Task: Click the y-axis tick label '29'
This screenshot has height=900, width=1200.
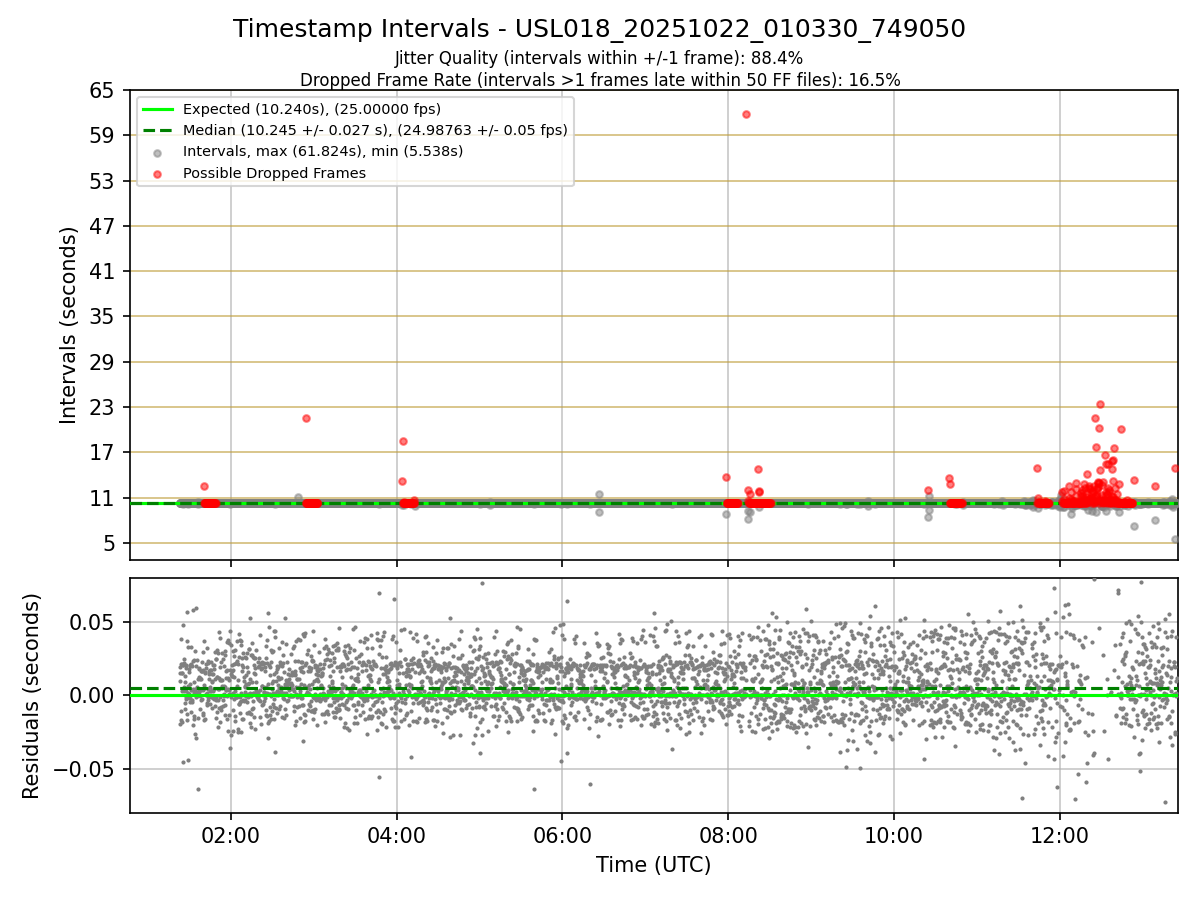Action: click(x=102, y=362)
